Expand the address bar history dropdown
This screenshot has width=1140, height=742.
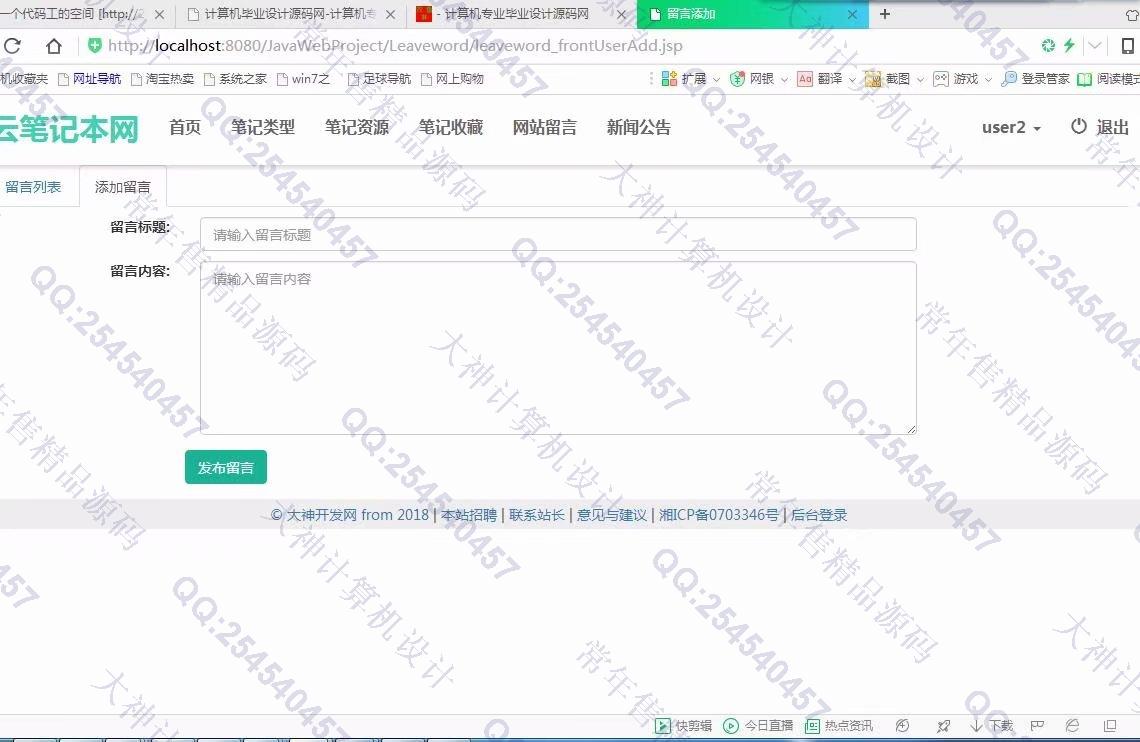[1095, 45]
